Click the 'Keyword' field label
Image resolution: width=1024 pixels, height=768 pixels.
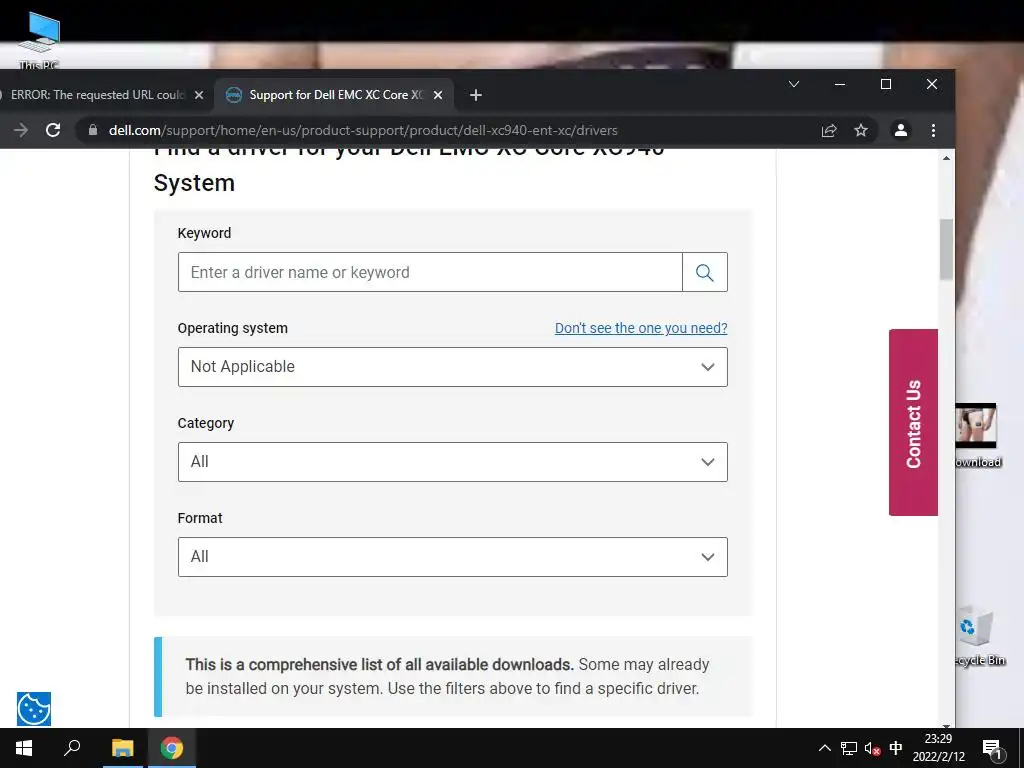[x=204, y=233]
